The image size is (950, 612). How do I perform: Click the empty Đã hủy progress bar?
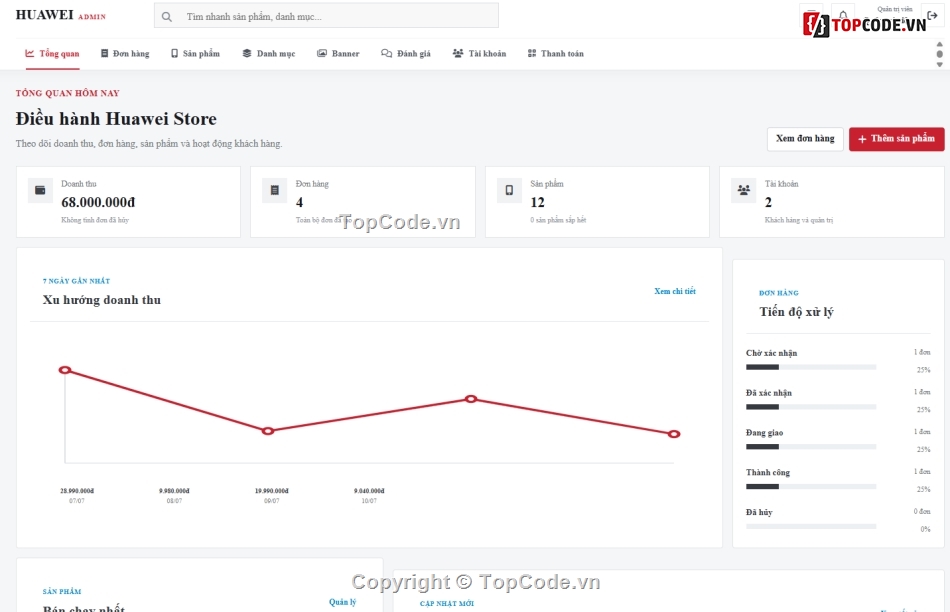[811, 527]
